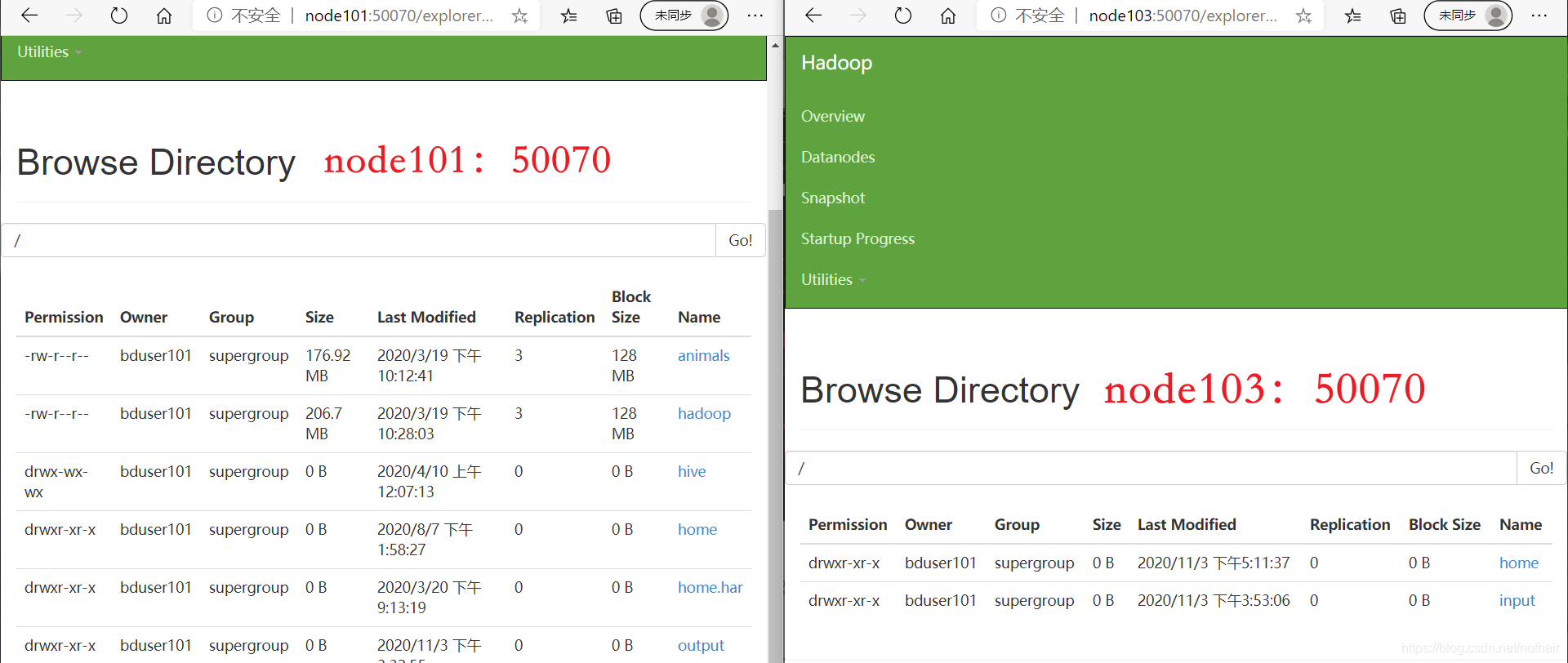
Task: Click the directory path field in node103 page
Action: pos(1151,468)
